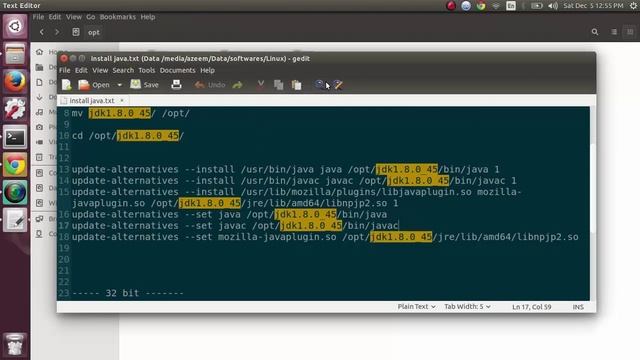Launch Google Chrome from launcher
This screenshot has width=640, height=360.
click(15, 165)
